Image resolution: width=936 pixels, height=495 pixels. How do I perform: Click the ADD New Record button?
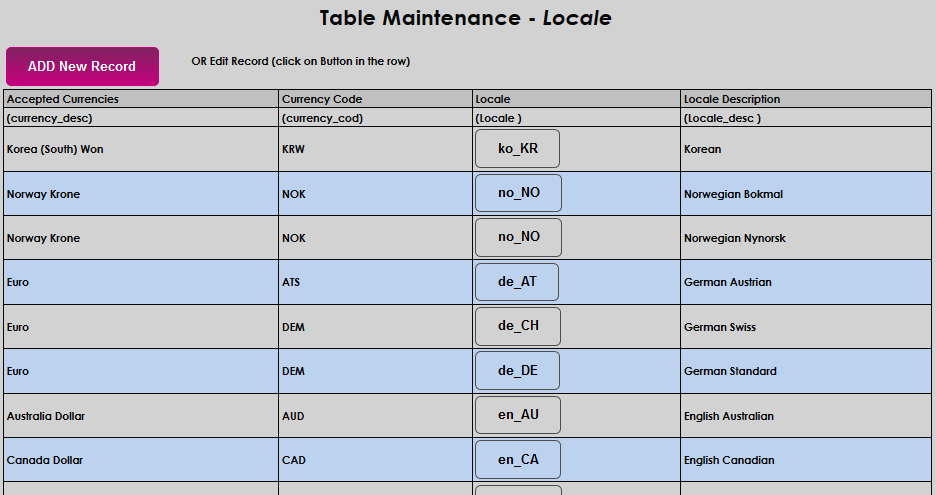(82, 67)
